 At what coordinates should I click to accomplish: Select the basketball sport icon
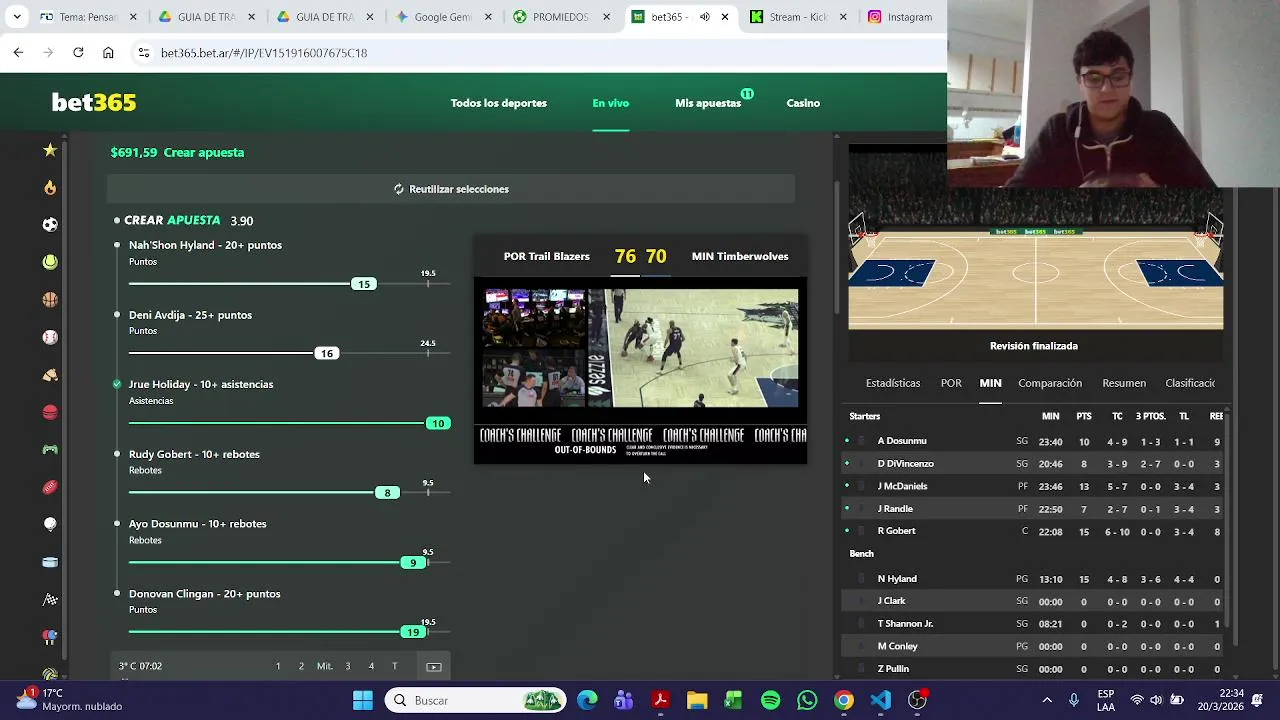50,299
